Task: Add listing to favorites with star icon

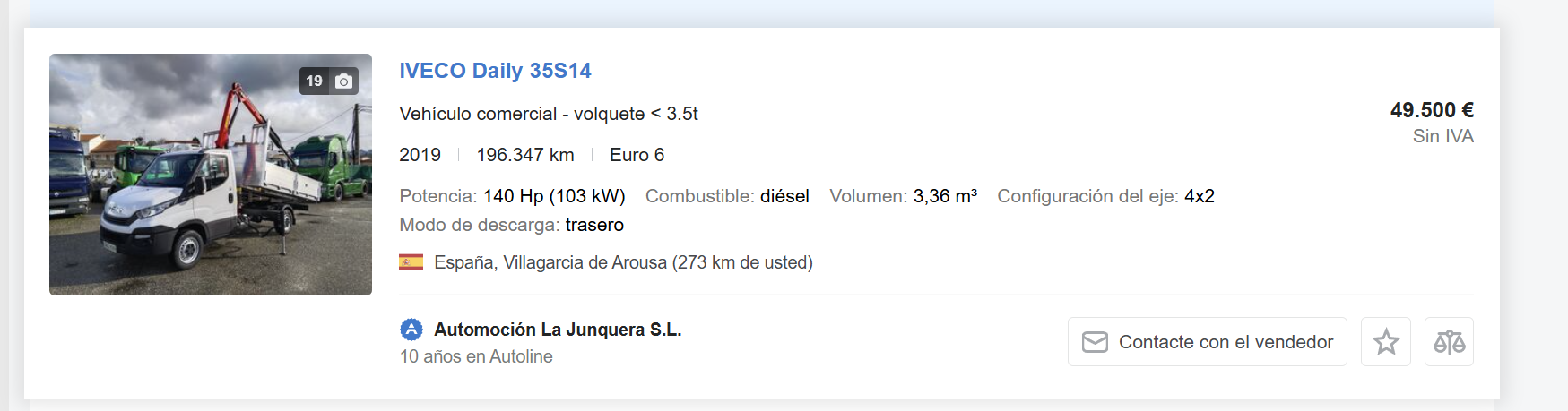Action: tap(1385, 341)
